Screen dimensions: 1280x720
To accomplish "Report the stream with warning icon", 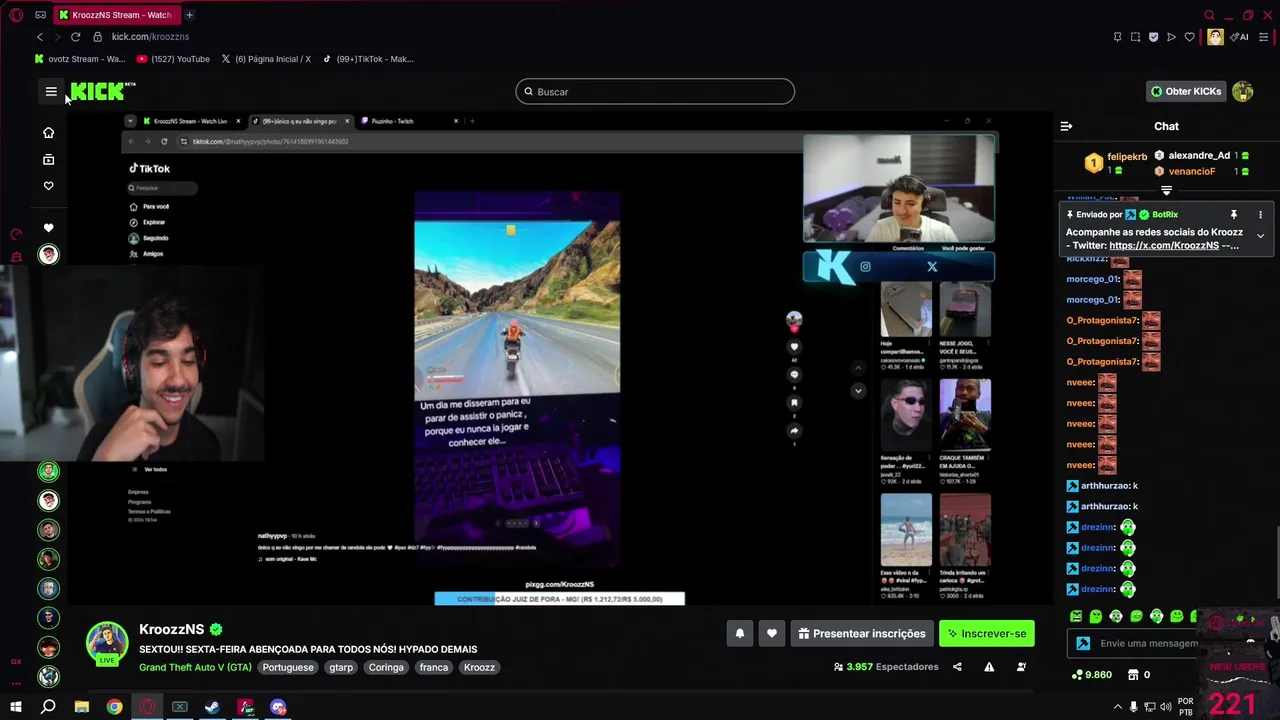I will [989, 667].
